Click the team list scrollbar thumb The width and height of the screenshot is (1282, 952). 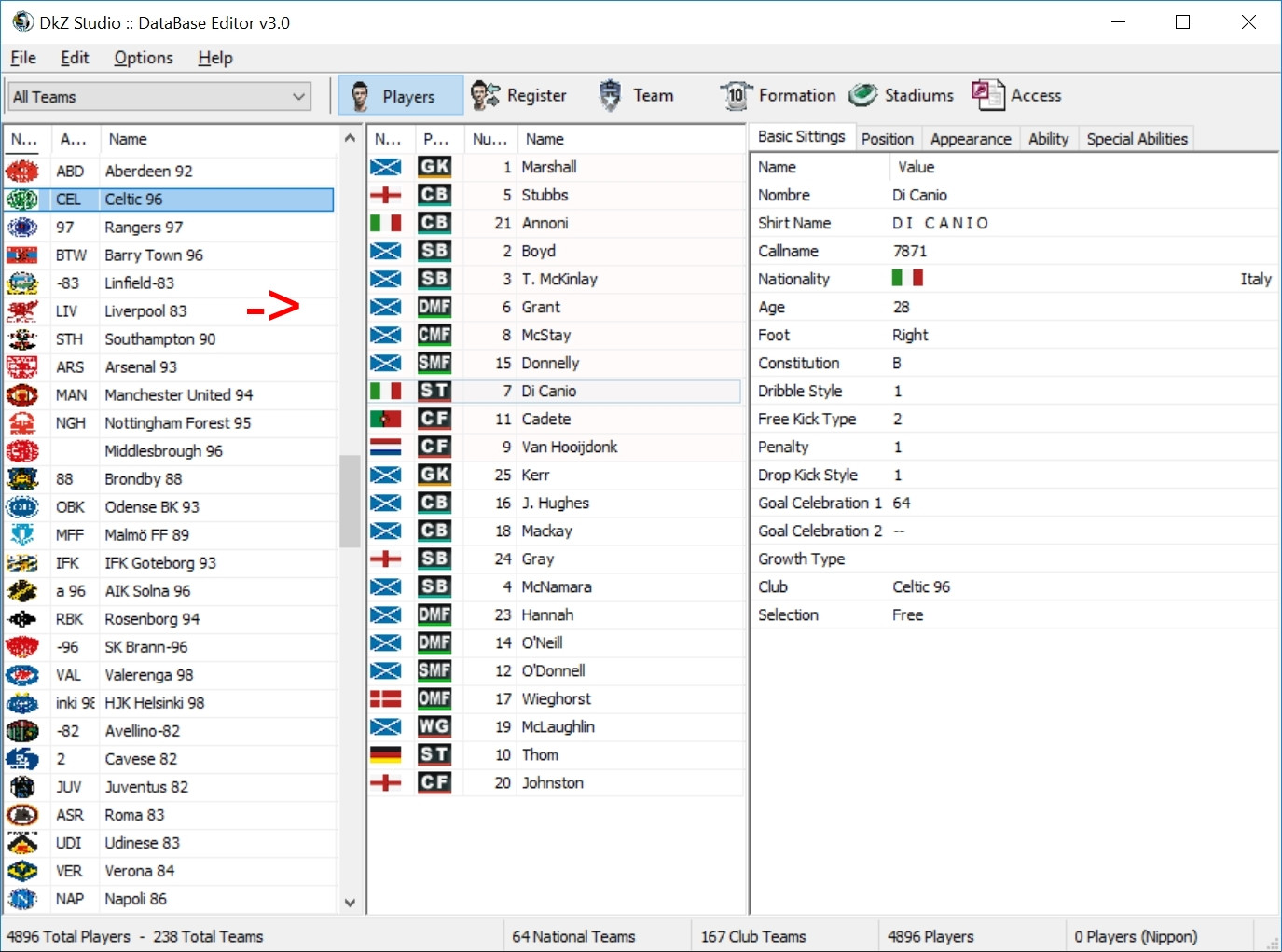(x=350, y=501)
